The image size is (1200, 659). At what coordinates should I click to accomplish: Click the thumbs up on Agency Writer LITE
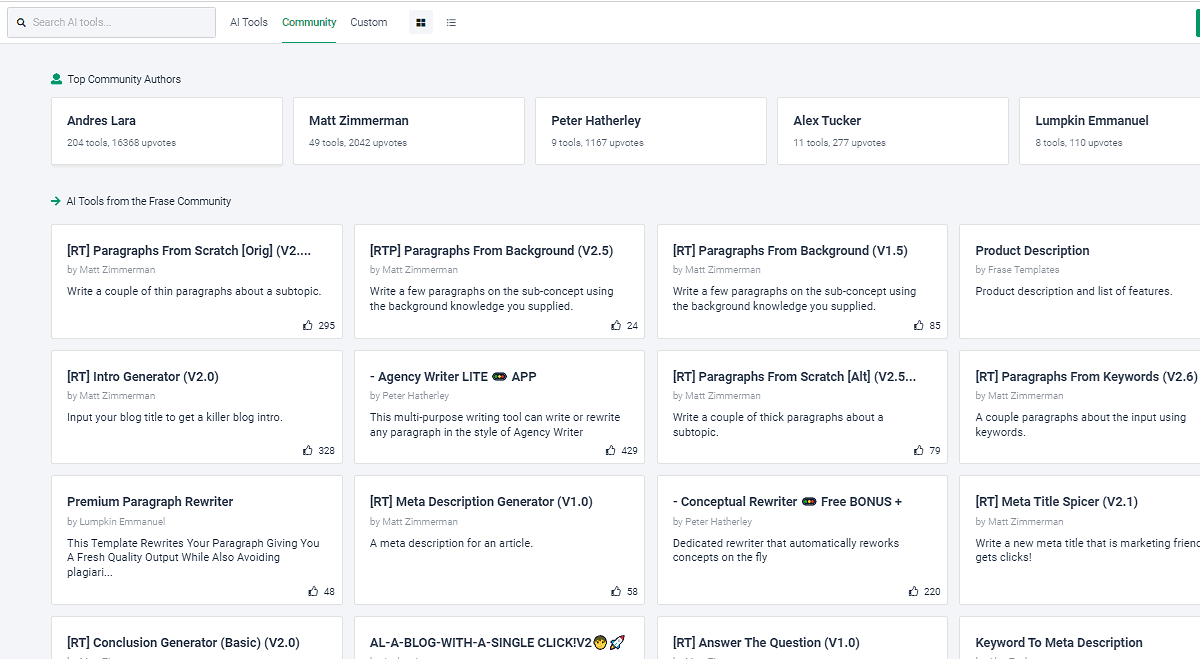pos(610,450)
